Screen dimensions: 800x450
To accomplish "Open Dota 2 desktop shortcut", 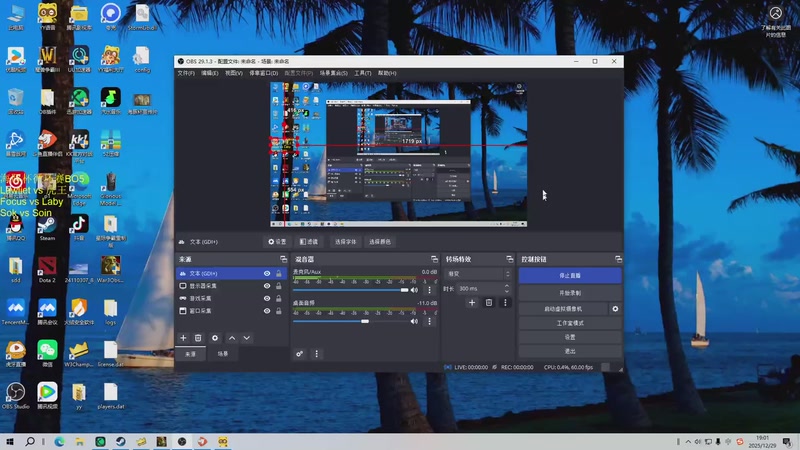I will pyautogui.click(x=47, y=270).
